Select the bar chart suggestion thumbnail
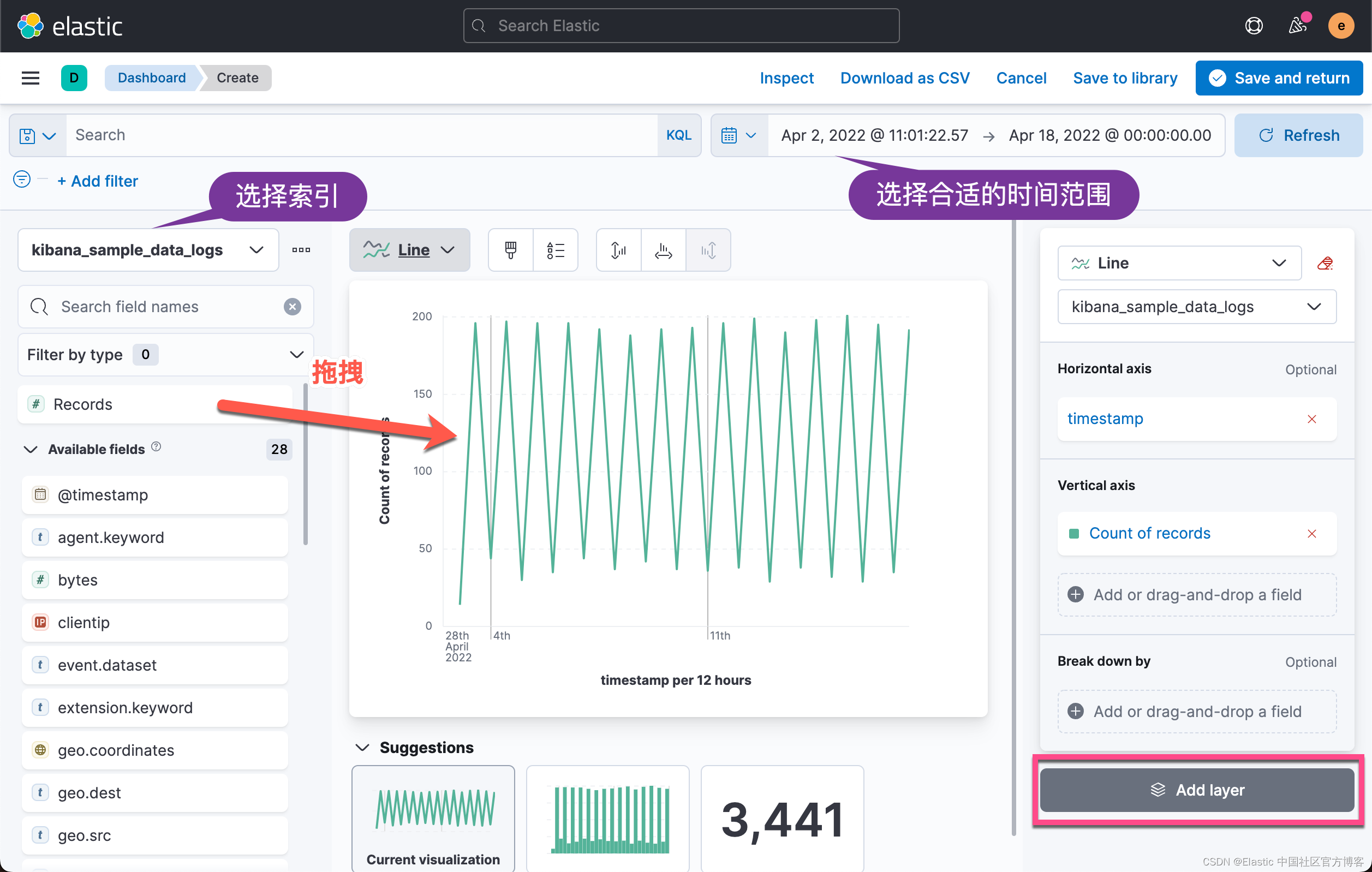Image resolution: width=1372 pixels, height=872 pixels. (607, 819)
